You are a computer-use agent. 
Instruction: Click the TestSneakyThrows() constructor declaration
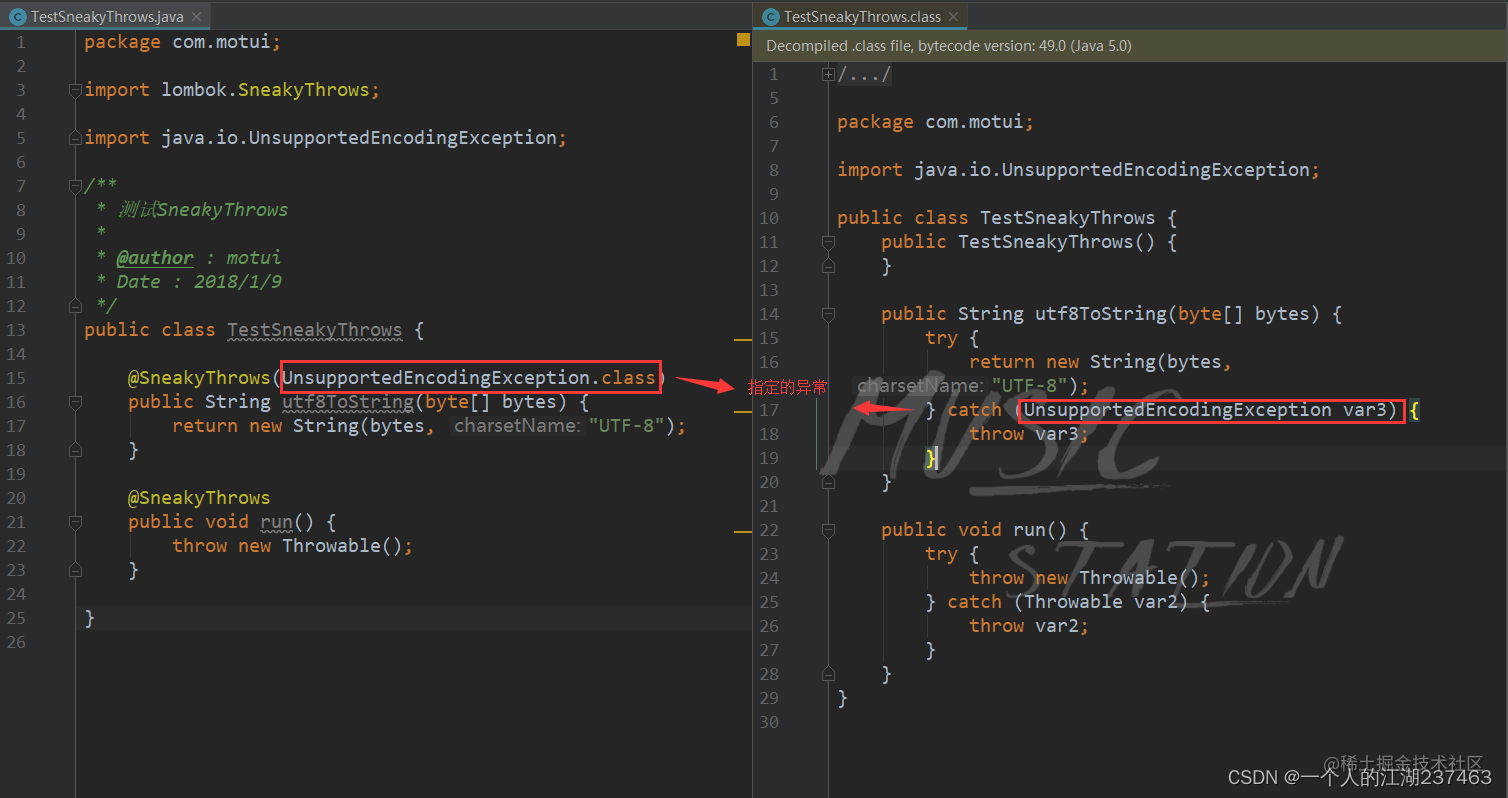pyautogui.click(x=1030, y=242)
